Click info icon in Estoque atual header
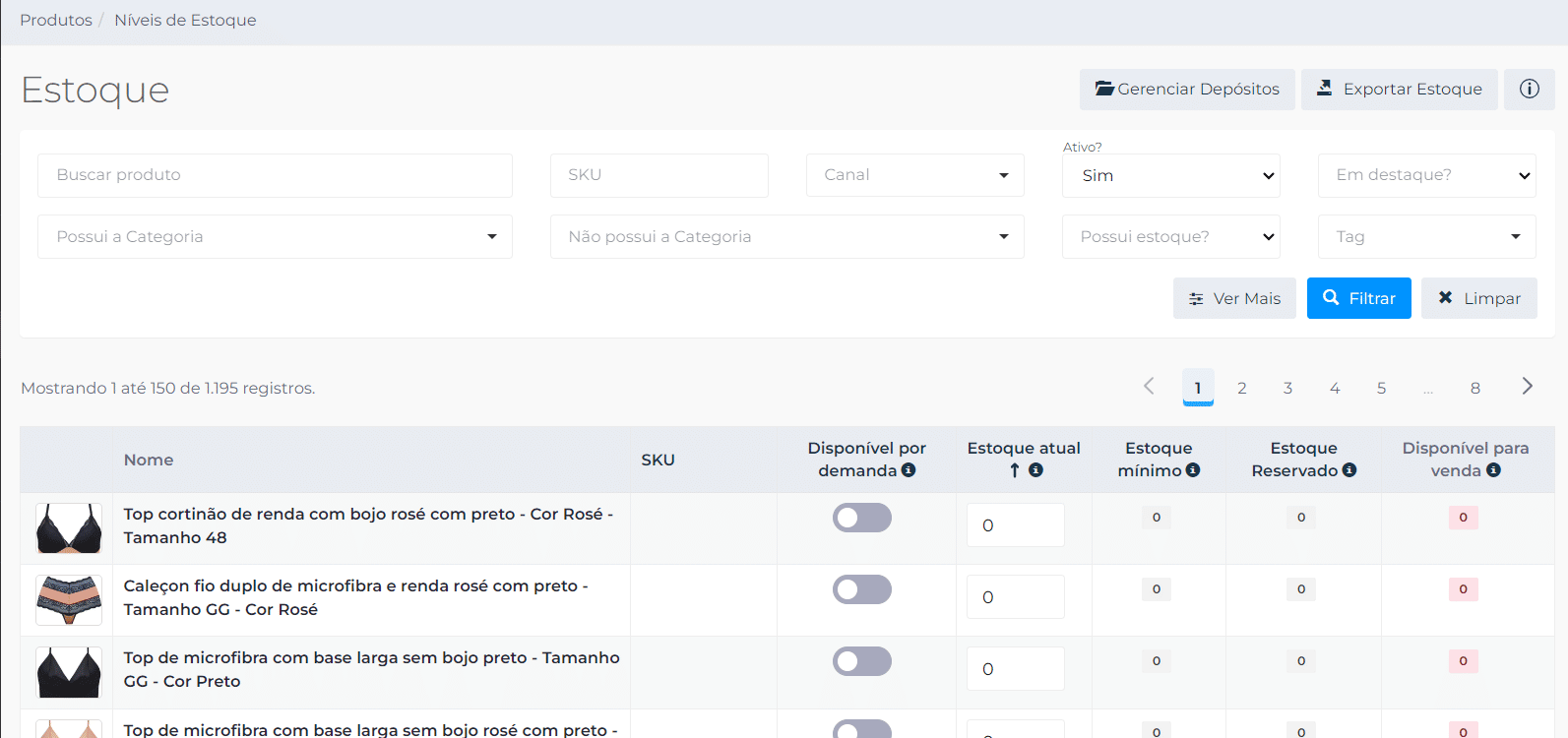Viewport: 1568px width, 738px height. 1035,470
